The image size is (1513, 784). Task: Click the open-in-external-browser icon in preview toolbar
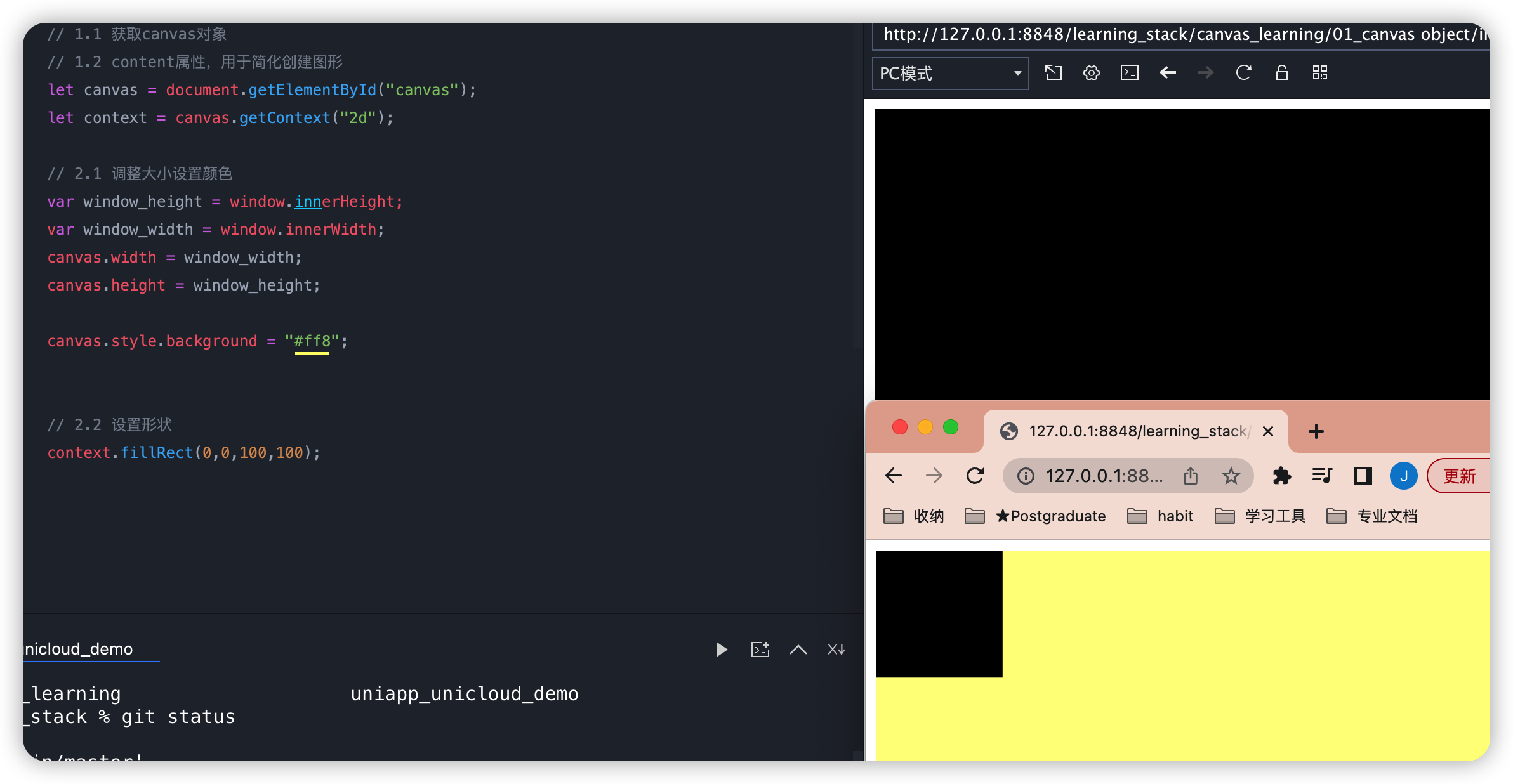pyautogui.click(x=1054, y=73)
